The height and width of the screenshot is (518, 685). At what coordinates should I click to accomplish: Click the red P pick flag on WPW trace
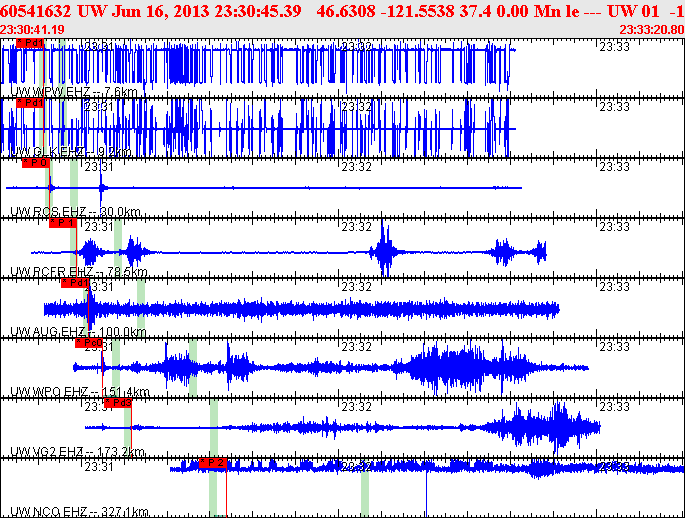point(31,44)
